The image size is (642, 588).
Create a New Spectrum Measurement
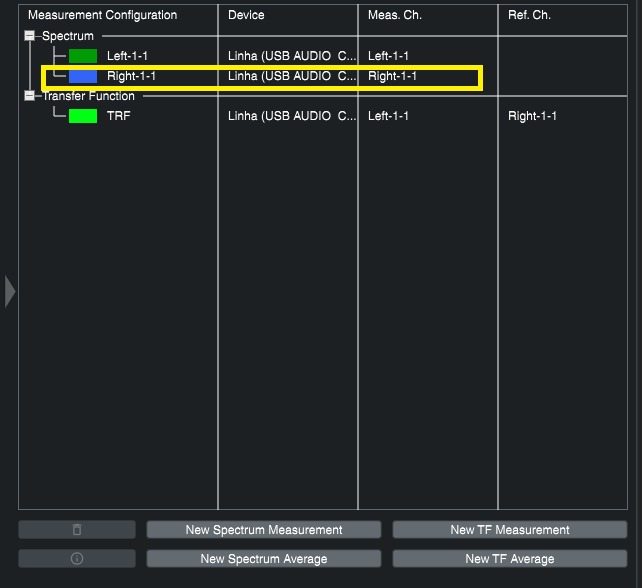tap(264, 530)
